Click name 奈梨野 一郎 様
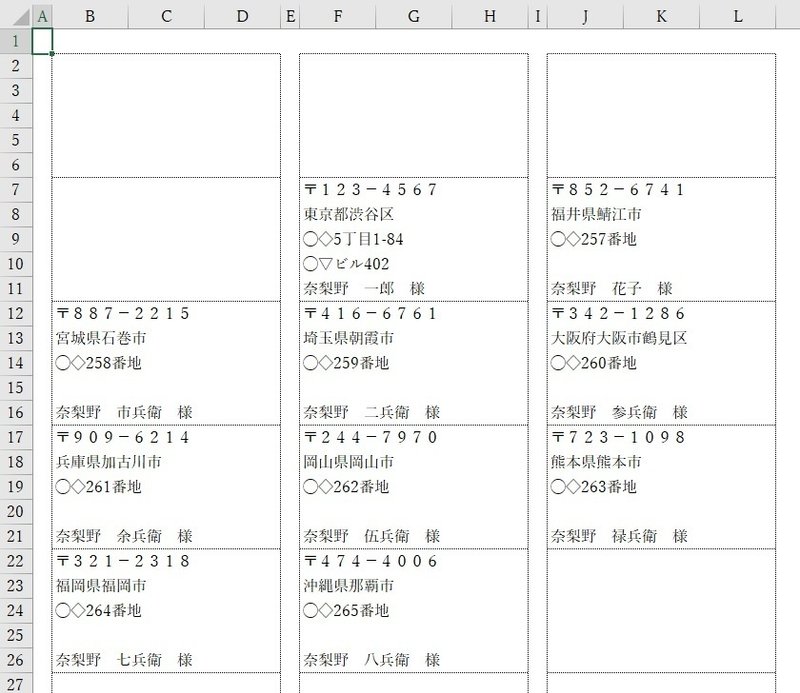The image size is (800, 693). (x=364, y=289)
